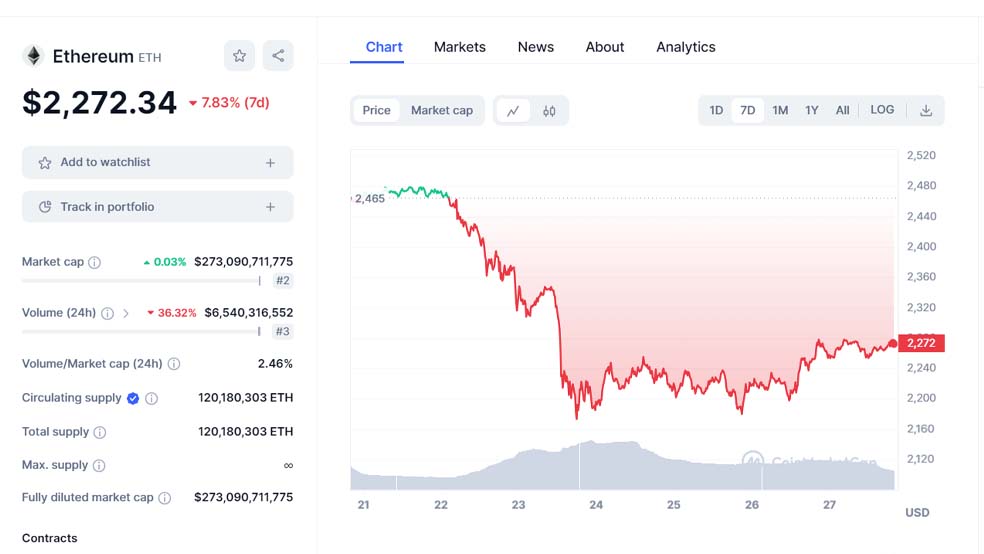Open the Markets tab
Screen dimensions: 984x554
pyautogui.click(x=460, y=47)
